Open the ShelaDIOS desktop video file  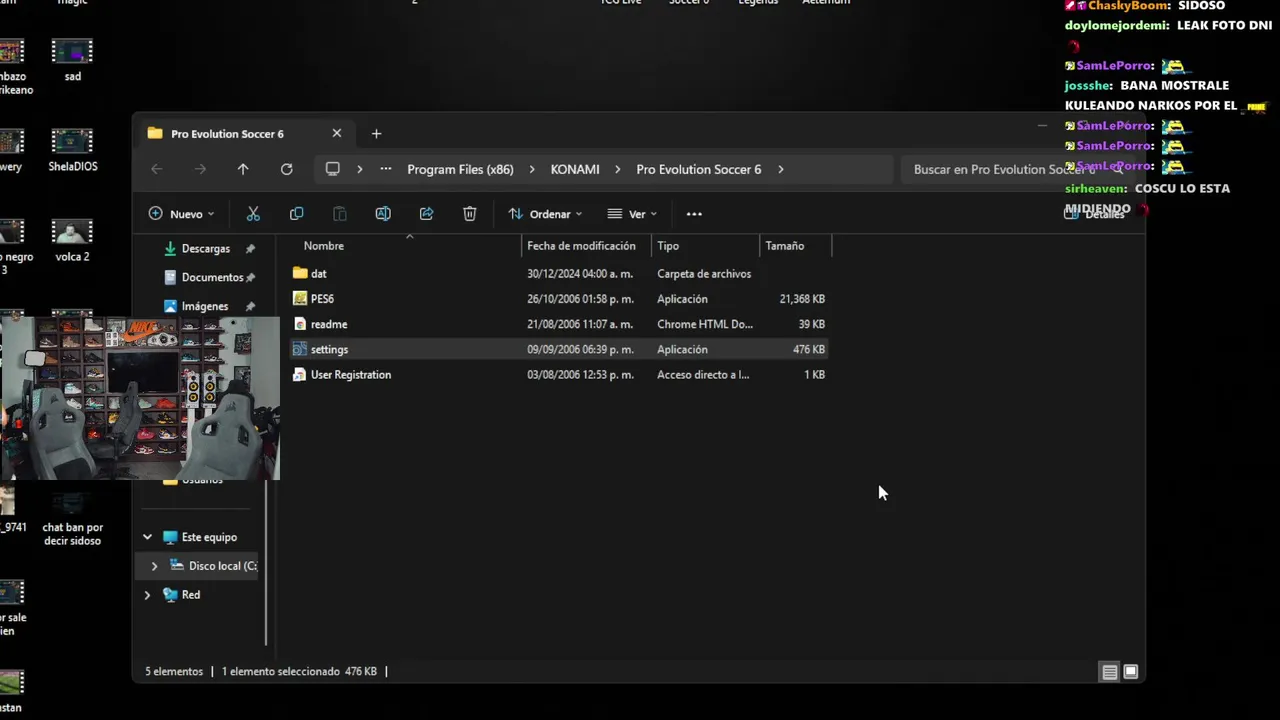point(72,149)
